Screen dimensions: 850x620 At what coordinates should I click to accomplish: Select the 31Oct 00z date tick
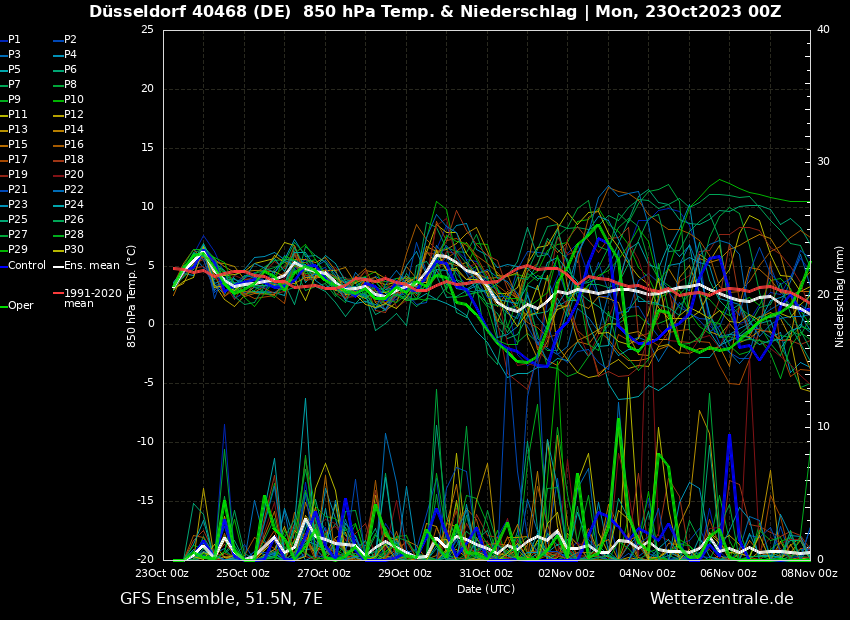[x=486, y=574]
